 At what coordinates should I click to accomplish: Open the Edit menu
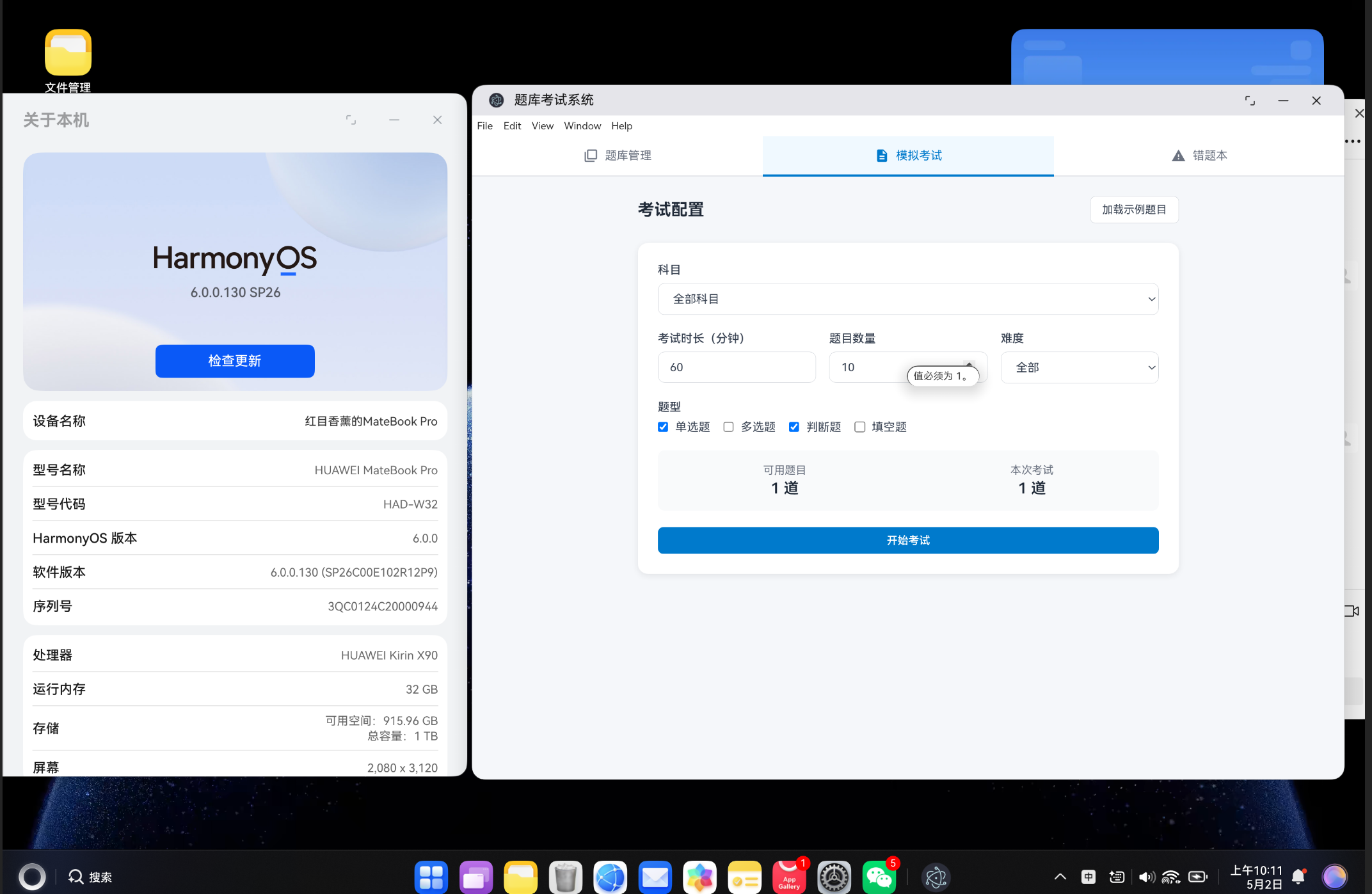(512, 126)
